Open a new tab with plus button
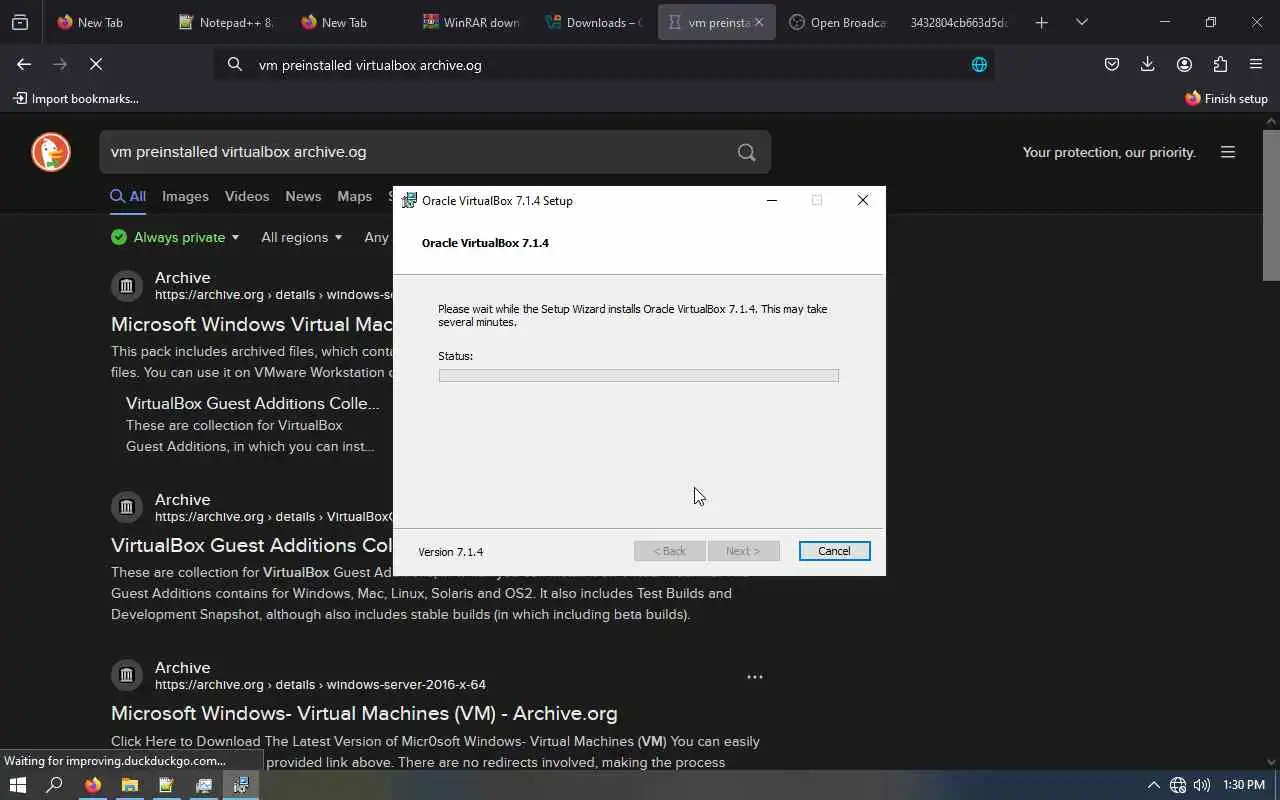The width and height of the screenshot is (1280, 800). pos(1041,22)
